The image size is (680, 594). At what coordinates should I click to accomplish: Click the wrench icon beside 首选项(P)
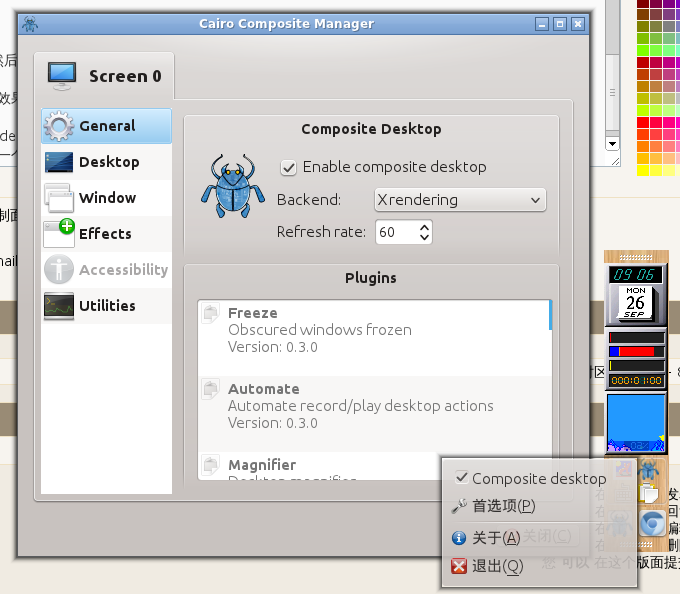459,506
